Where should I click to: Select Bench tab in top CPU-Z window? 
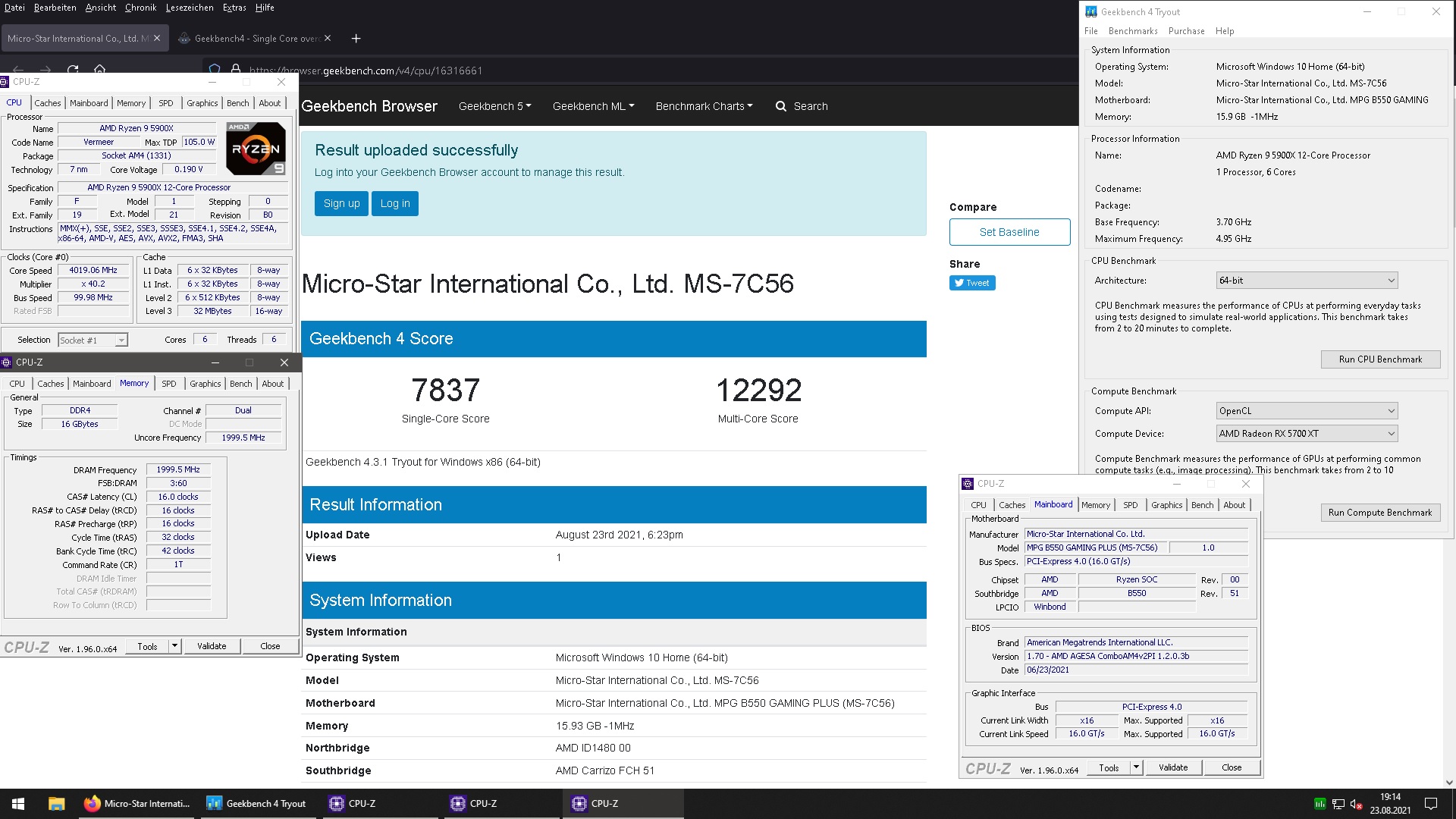coord(237,103)
